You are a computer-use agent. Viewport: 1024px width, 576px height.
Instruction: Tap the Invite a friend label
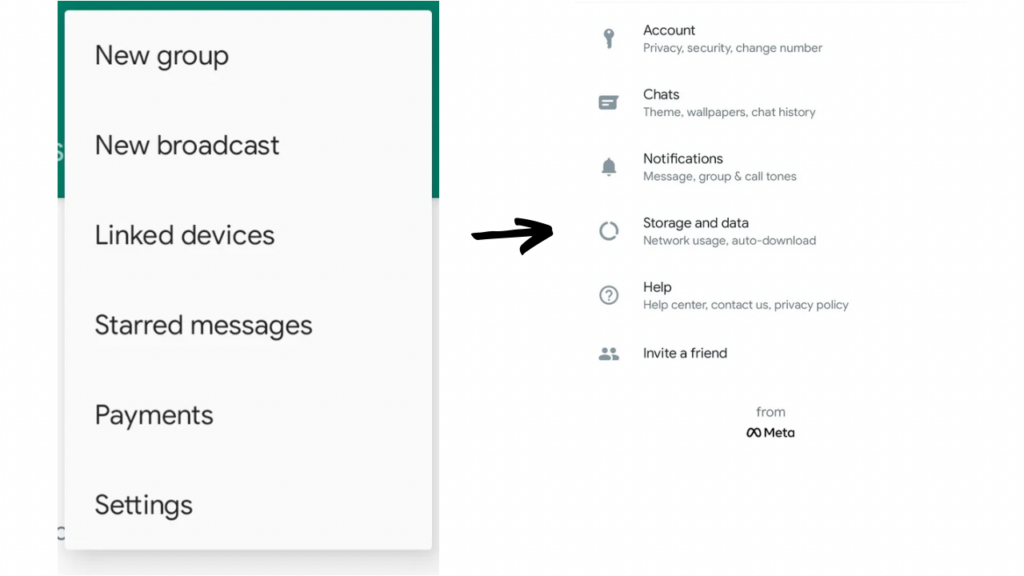pyautogui.click(x=685, y=353)
